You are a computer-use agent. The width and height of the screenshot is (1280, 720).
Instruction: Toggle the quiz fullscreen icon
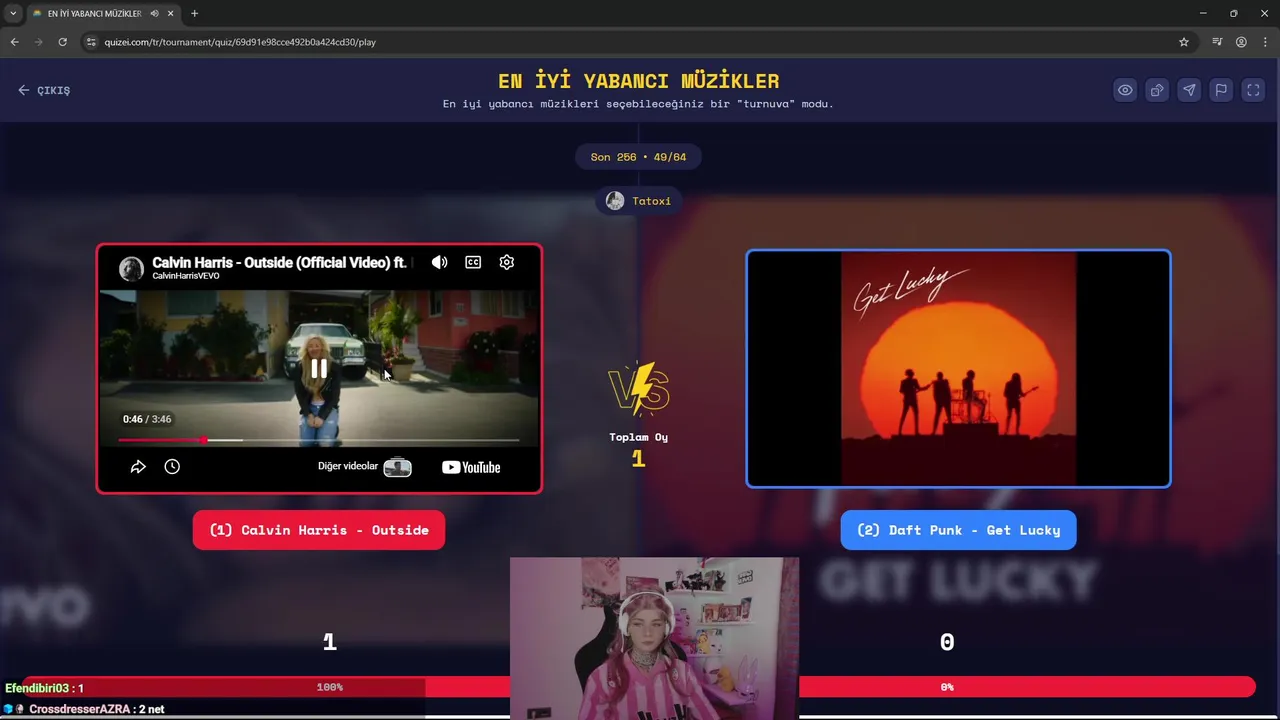point(1253,90)
